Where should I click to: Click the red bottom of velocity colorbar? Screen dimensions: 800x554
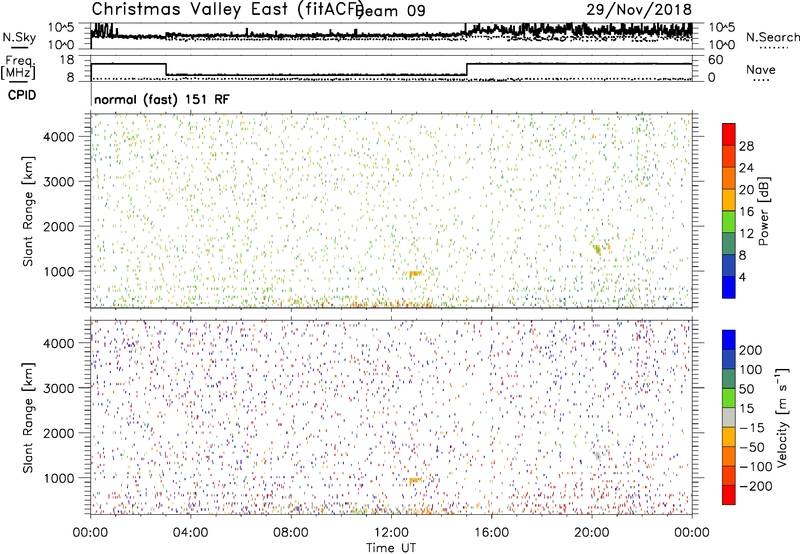click(x=729, y=495)
